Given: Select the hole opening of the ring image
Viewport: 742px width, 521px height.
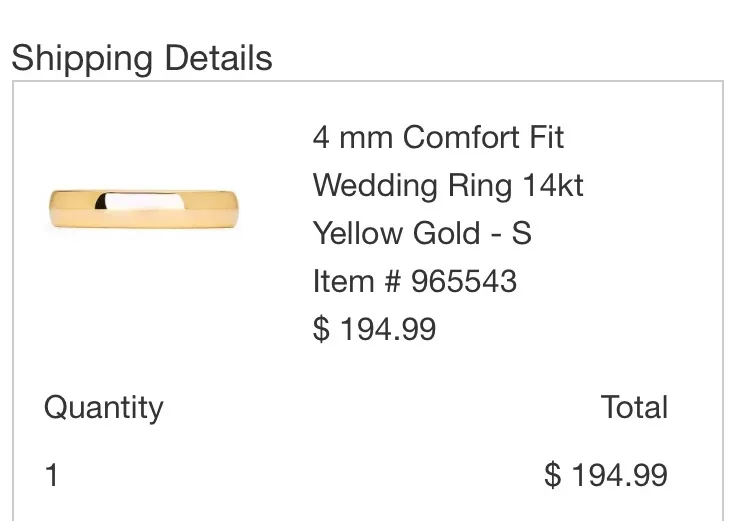Looking at the screenshot, I should (141, 201).
